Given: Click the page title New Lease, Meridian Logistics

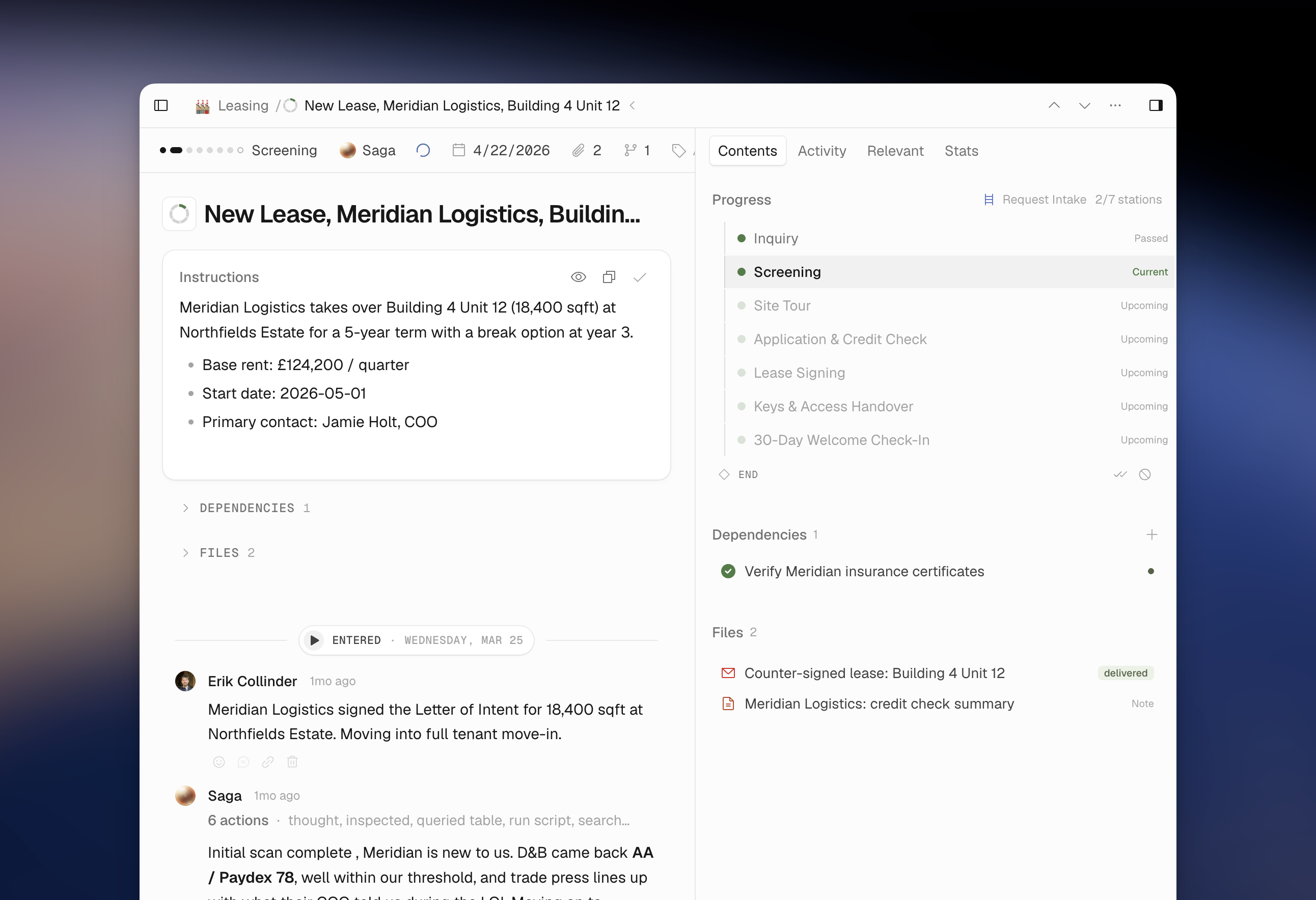Looking at the screenshot, I should (x=422, y=214).
